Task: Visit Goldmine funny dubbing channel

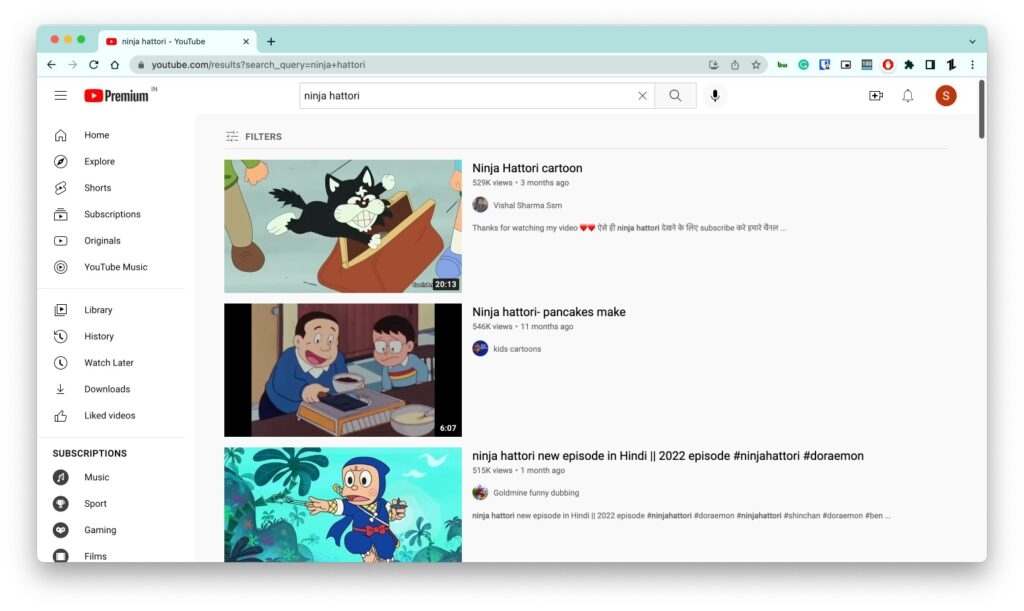Action: coord(536,493)
